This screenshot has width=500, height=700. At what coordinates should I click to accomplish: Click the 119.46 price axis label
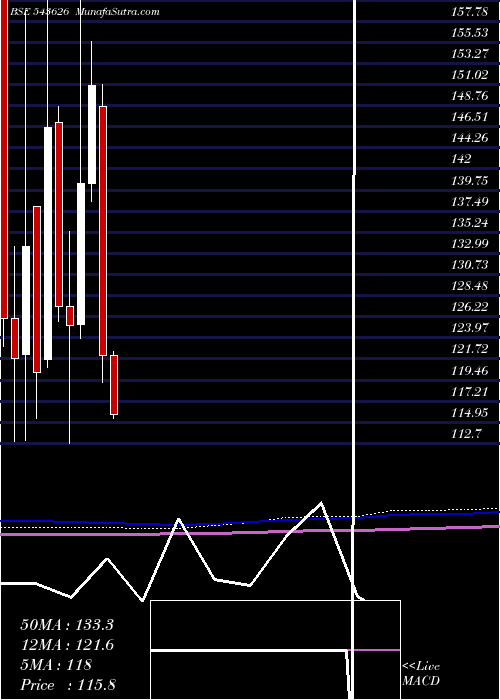click(x=470, y=370)
